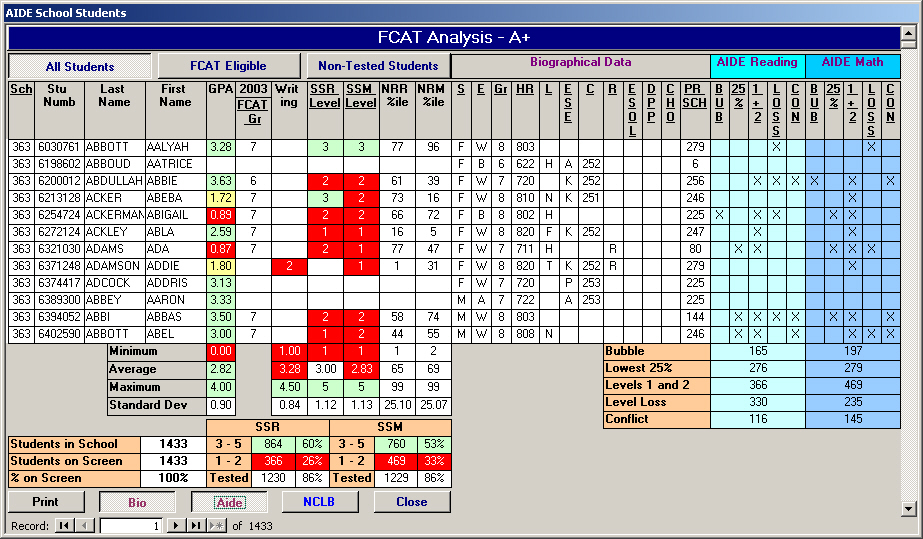Click the record number input field
Viewport: 923px width, 539px height.
click(130, 525)
